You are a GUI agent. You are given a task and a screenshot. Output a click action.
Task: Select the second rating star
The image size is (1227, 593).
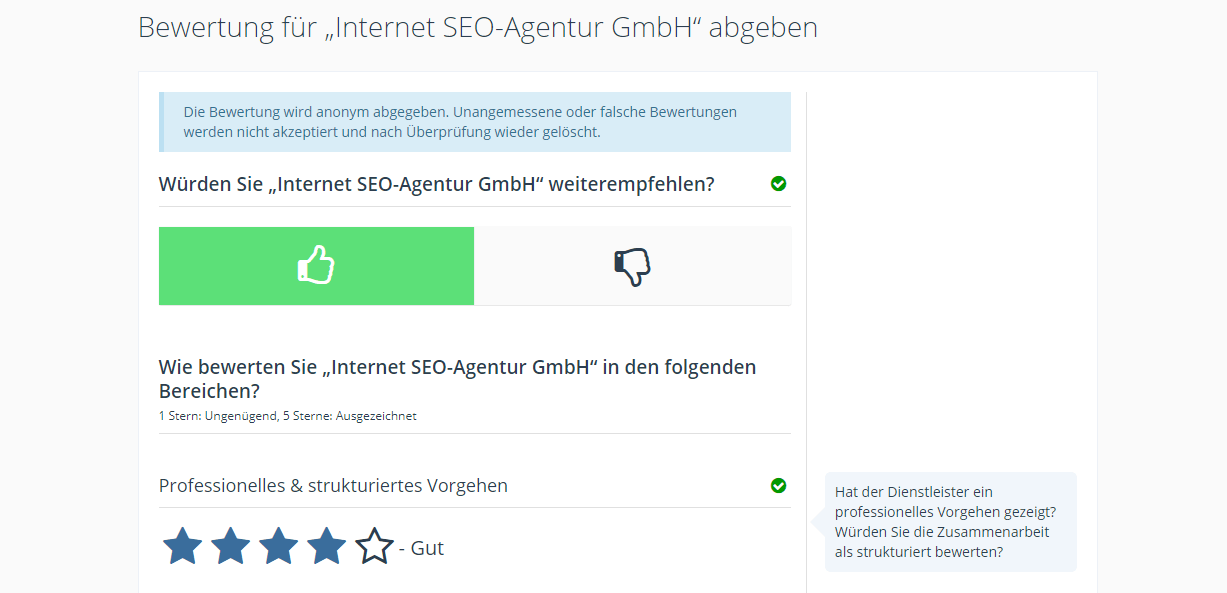tap(231, 547)
